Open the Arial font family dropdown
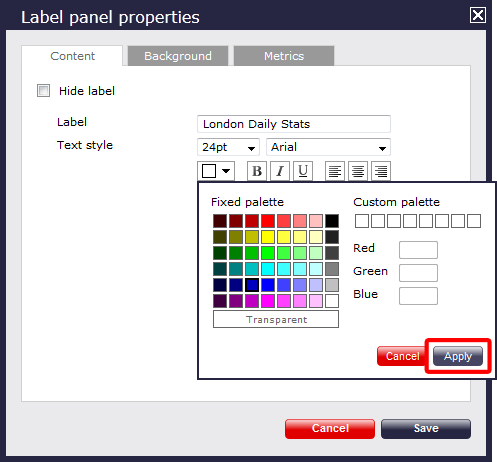 click(328, 147)
